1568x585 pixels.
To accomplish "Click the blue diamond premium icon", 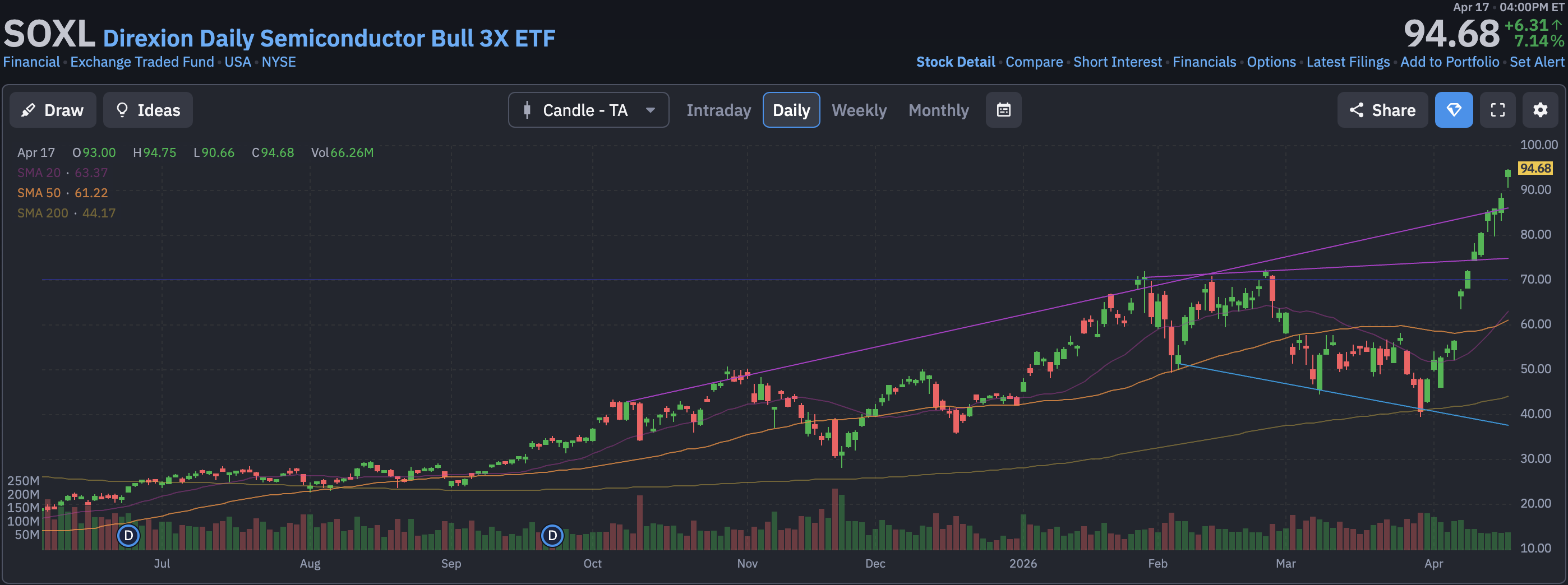I will [x=1454, y=110].
